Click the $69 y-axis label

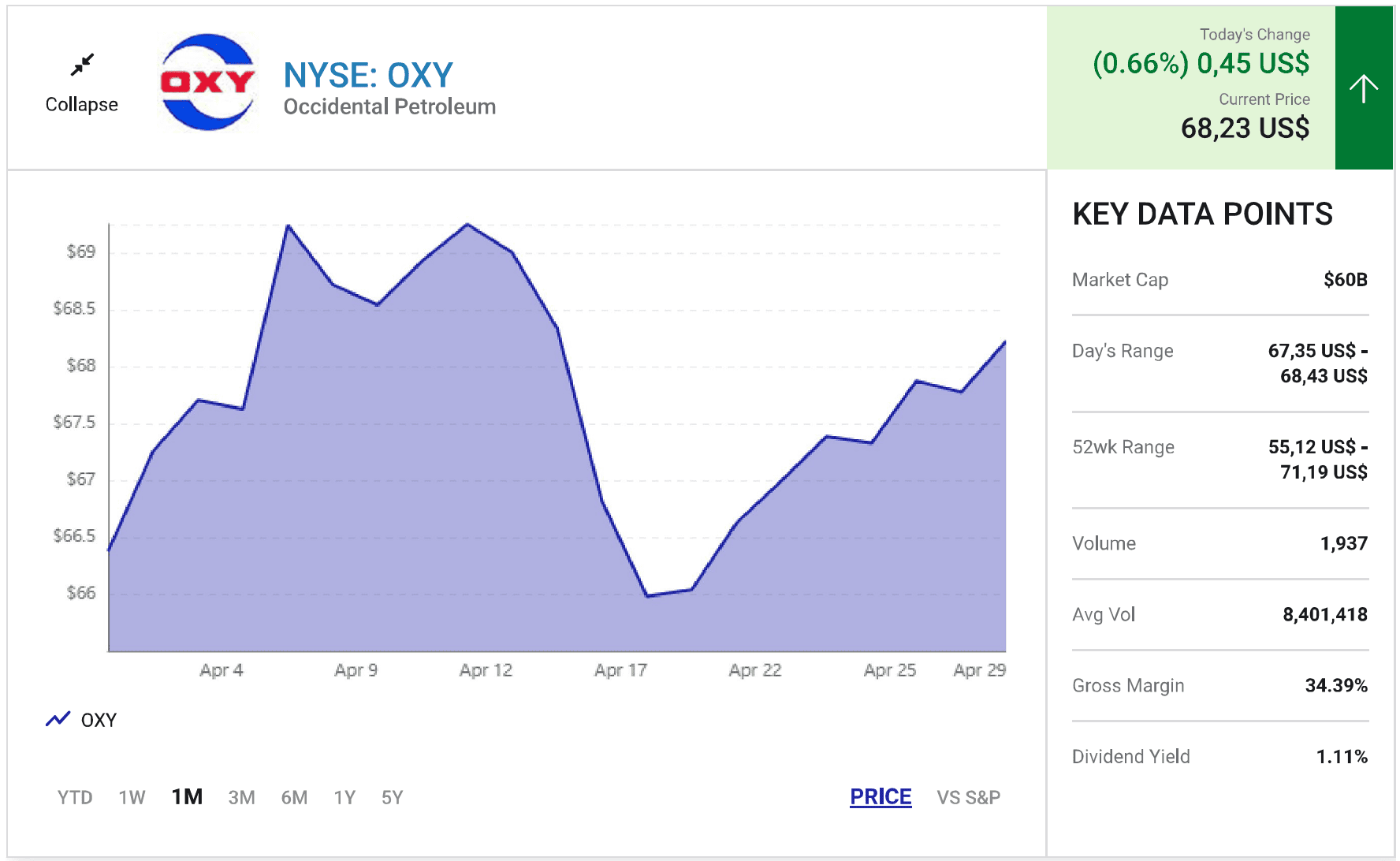(x=81, y=252)
